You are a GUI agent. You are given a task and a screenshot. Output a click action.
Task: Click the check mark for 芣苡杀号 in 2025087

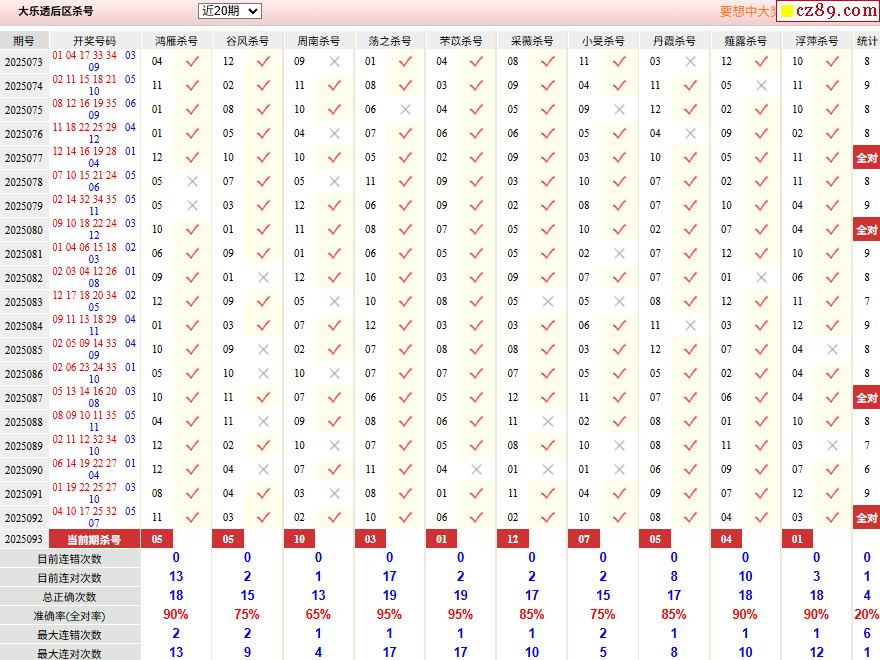476,398
